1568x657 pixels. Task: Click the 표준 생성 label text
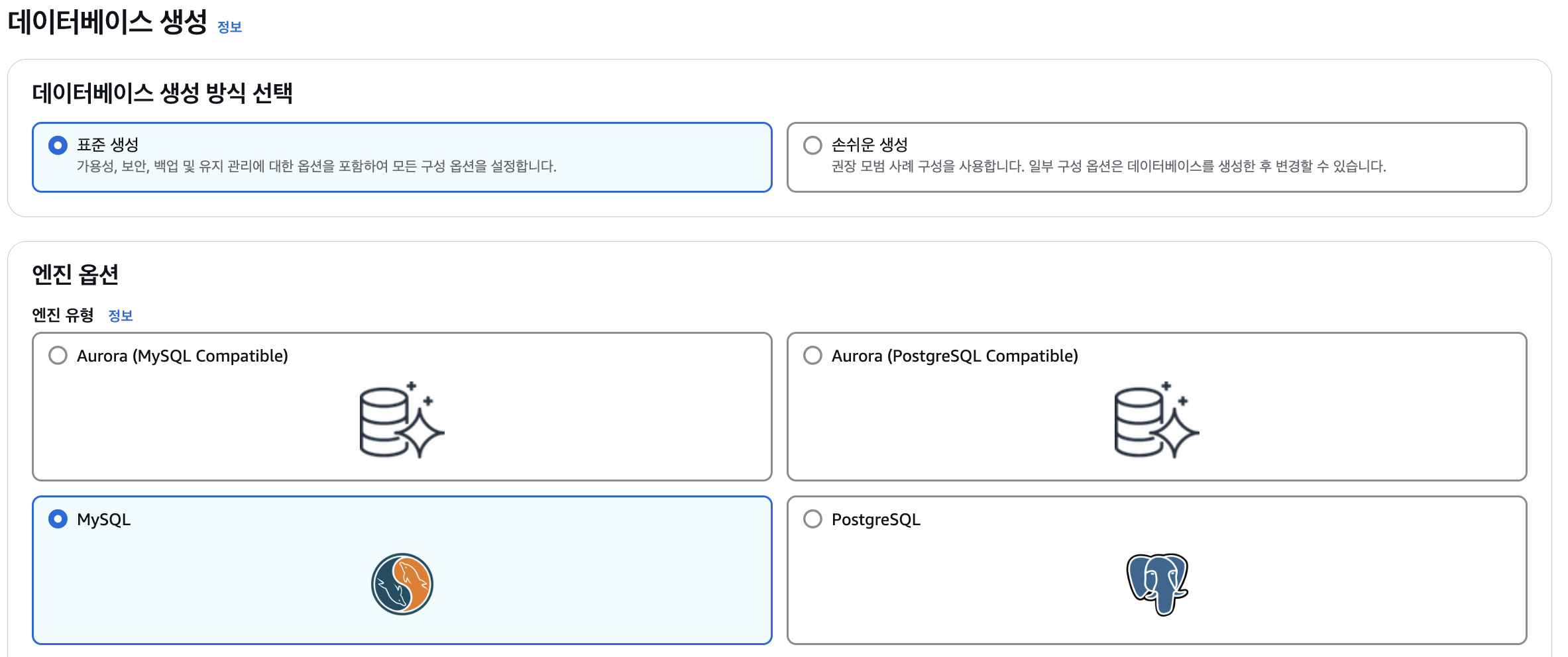[x=108, y=144]
